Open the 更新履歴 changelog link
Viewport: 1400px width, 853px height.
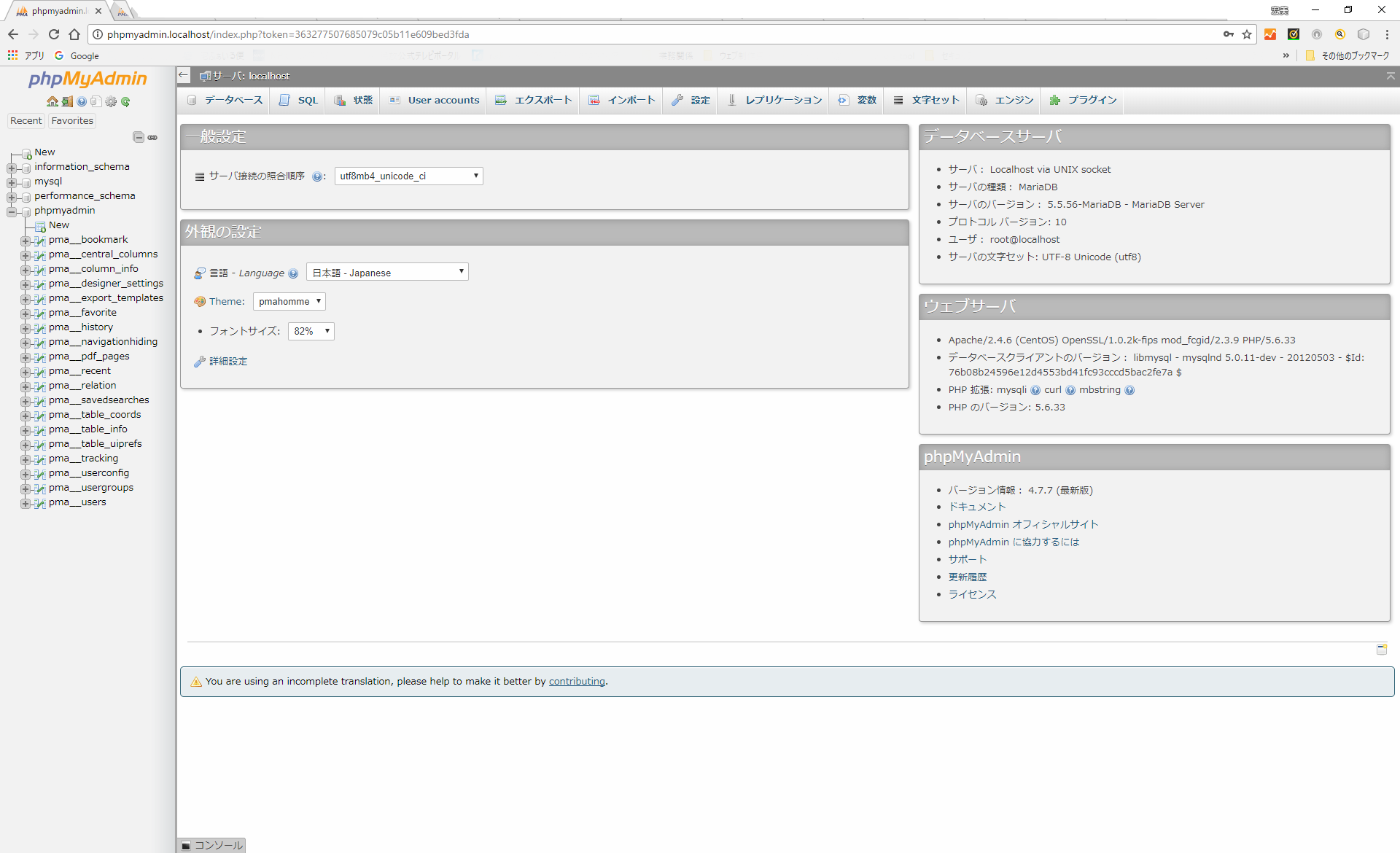[x=968, y=577]
